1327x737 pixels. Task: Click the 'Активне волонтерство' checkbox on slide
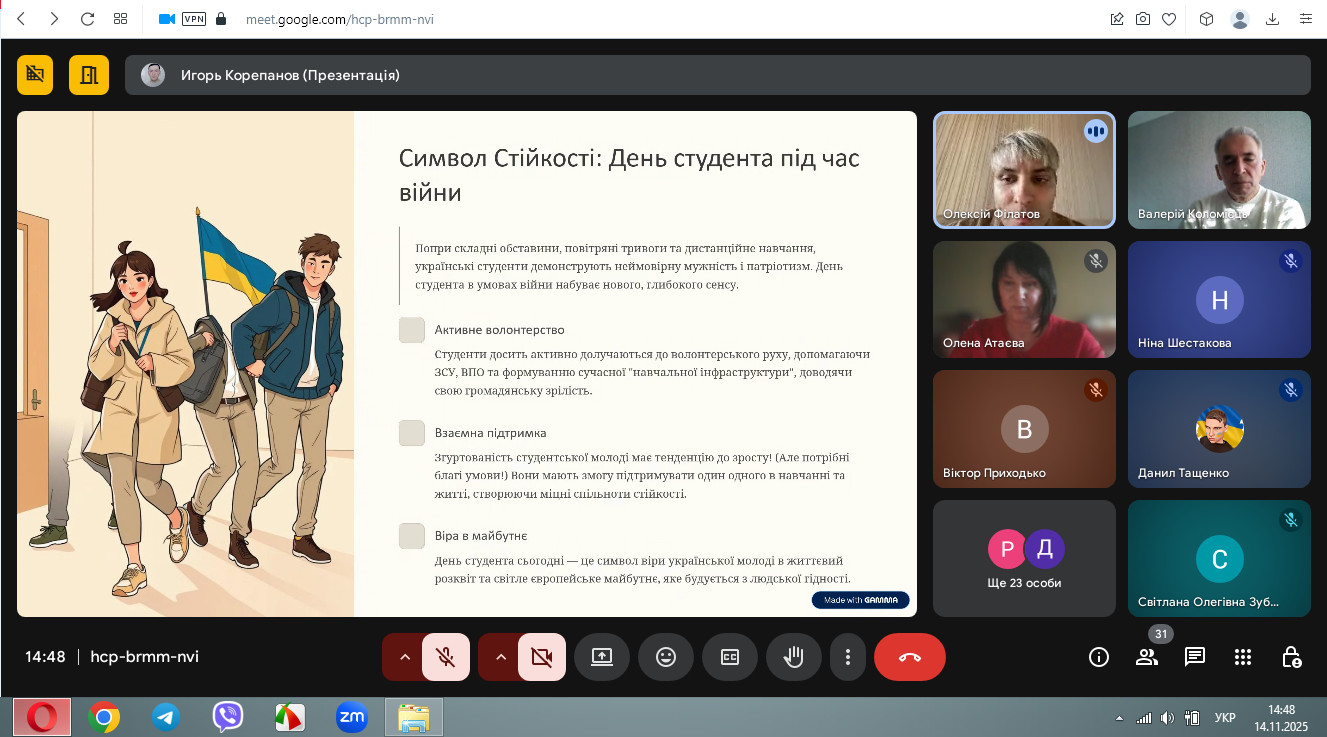pos(412,330)
